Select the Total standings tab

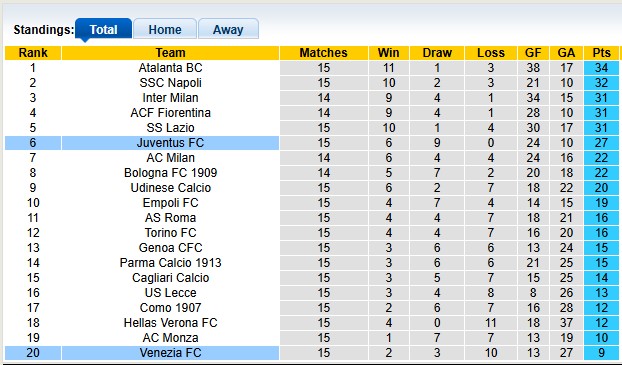103,29
